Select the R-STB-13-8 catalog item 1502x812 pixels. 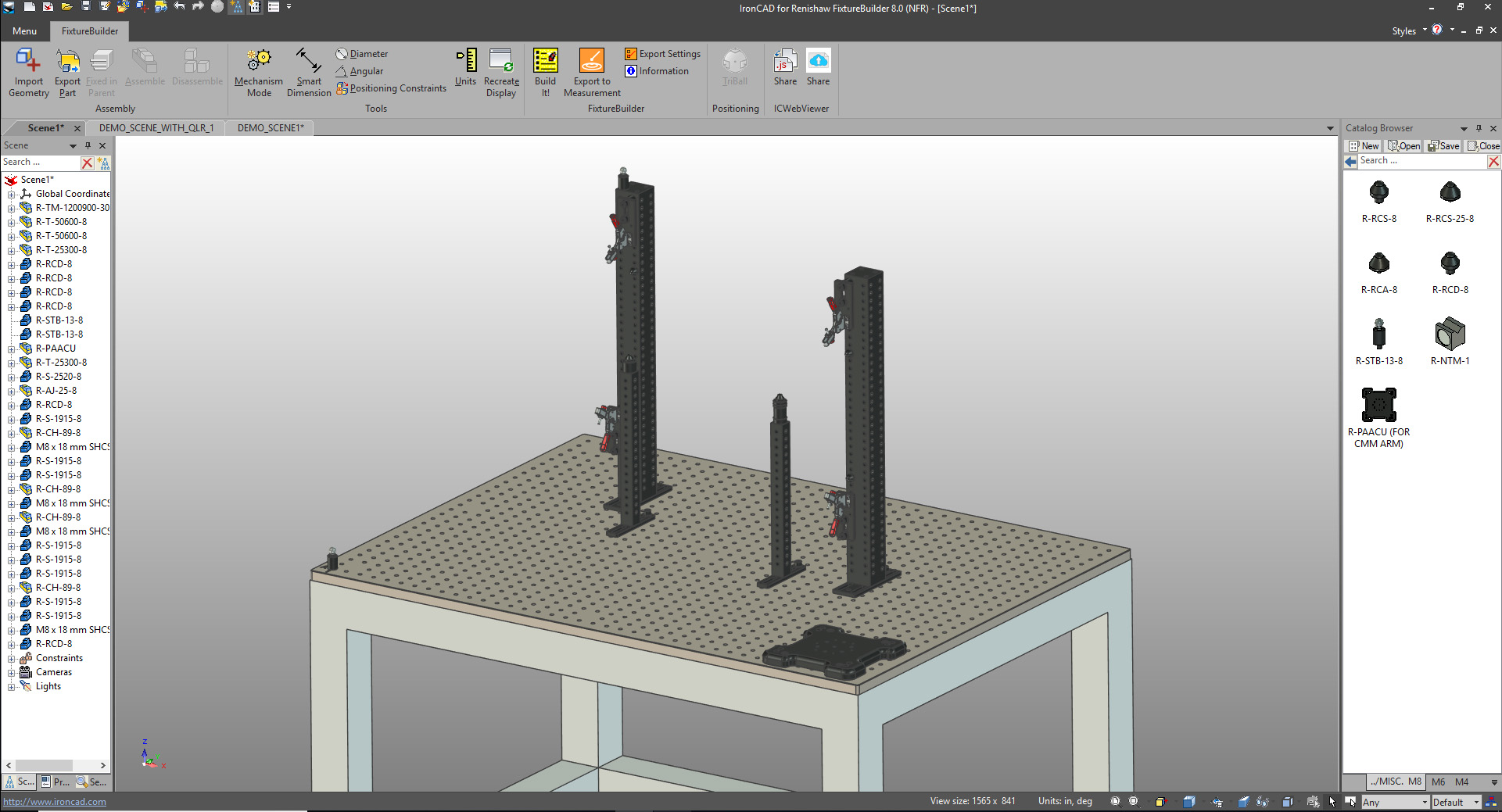click(1378, 343)
